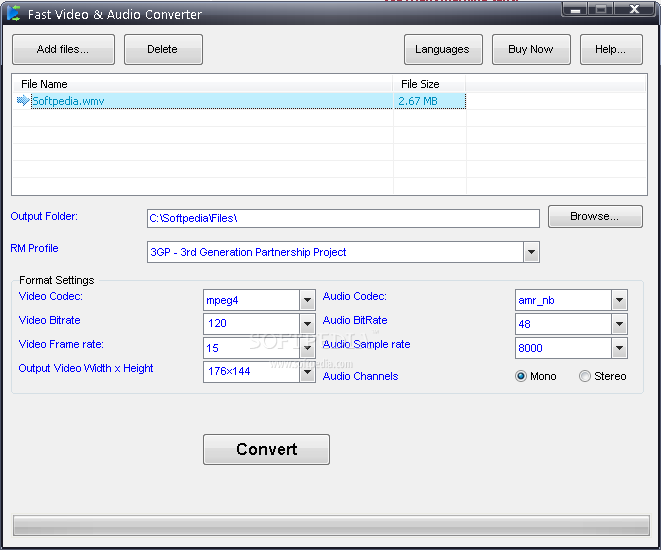The image size is (661, 550).
Task: Click the Buy Now button
Action: pos(531,49)
